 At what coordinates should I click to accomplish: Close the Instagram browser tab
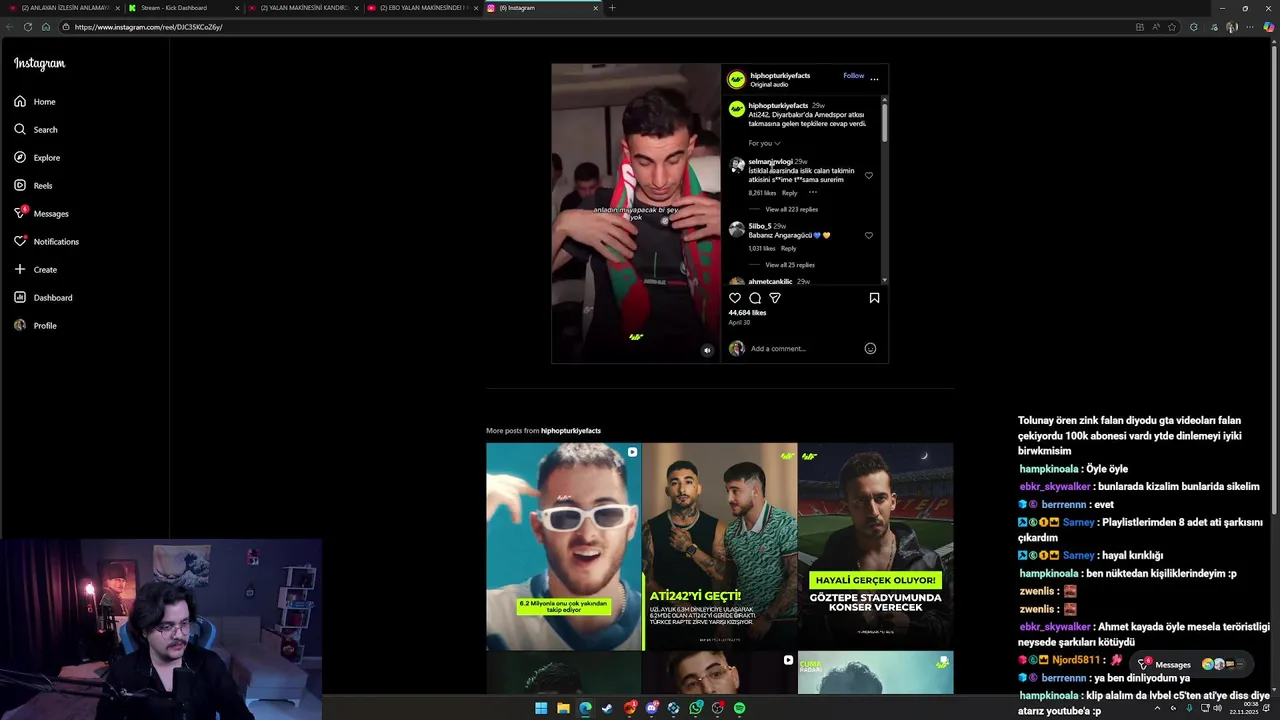[x=595, y=8]
